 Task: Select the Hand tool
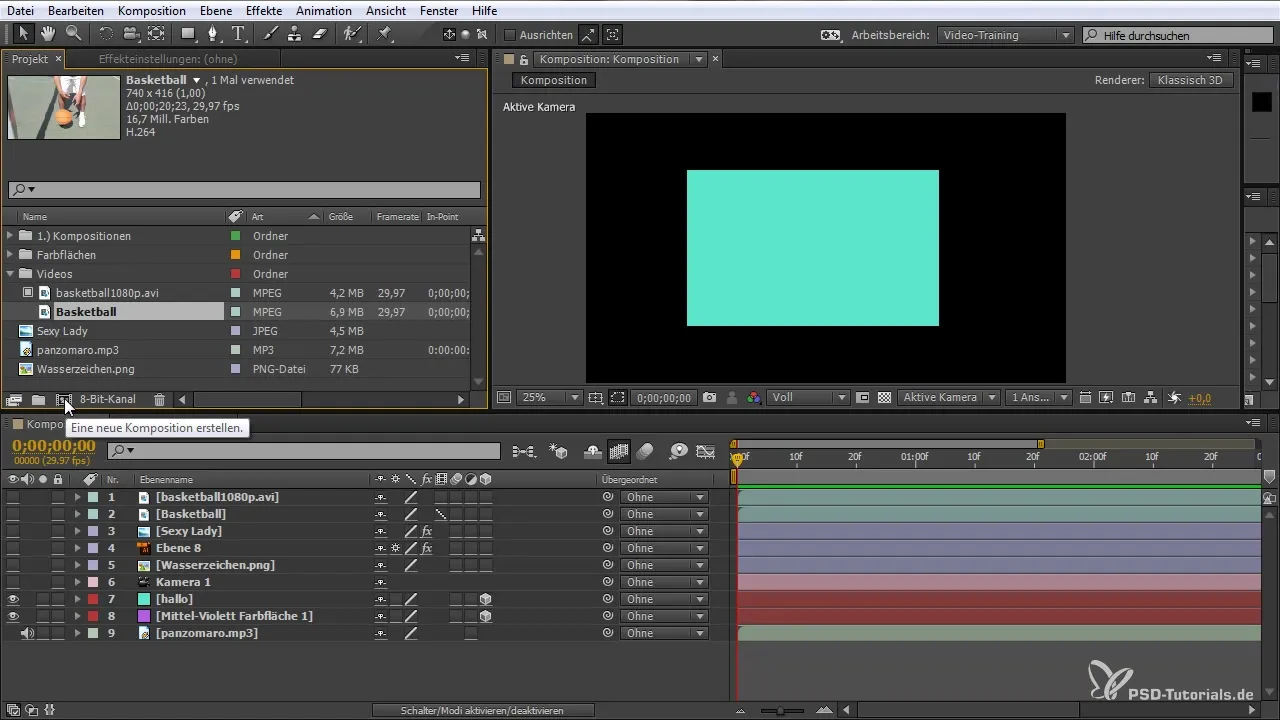48,34
